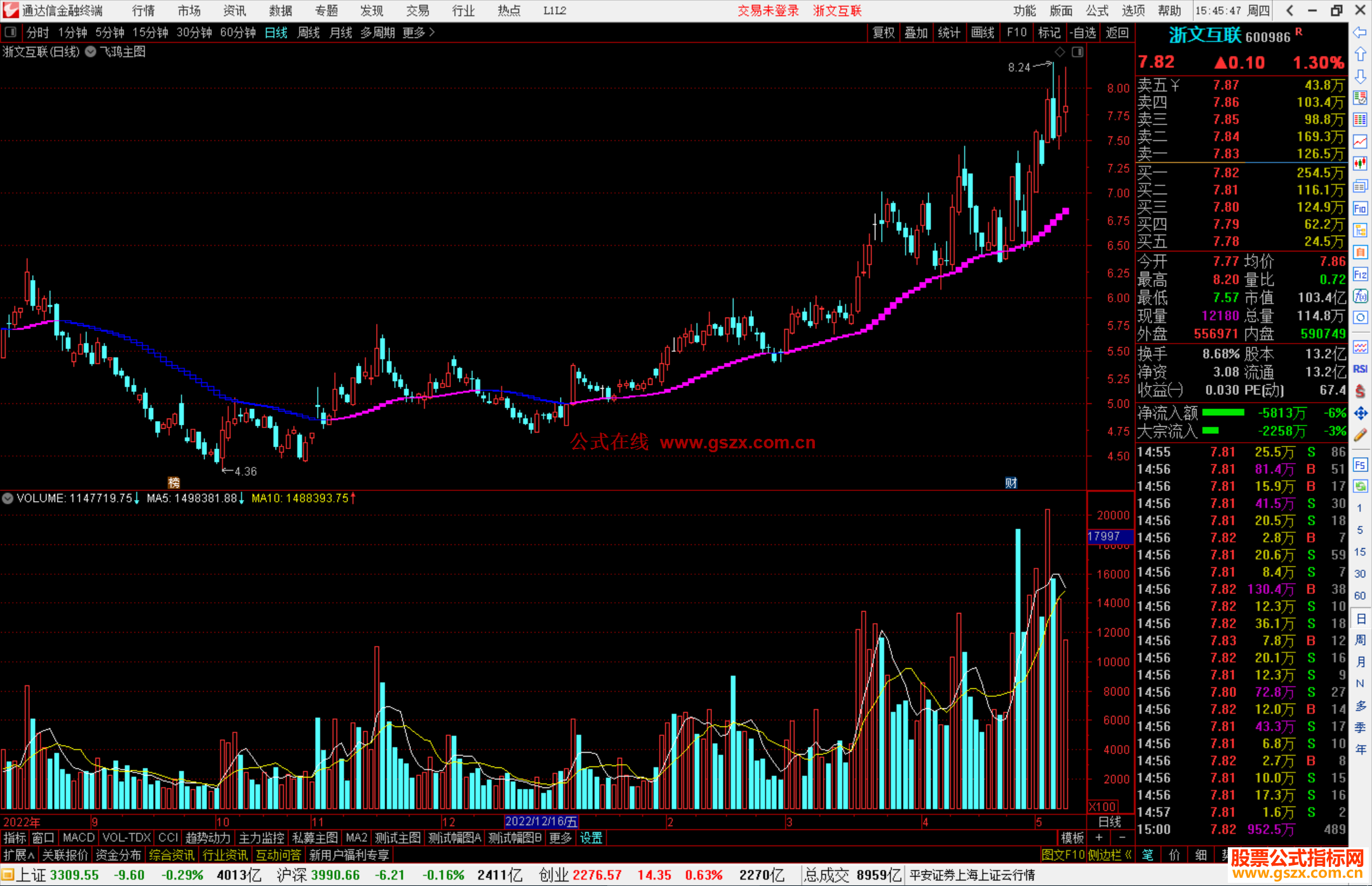The width and height of the screenshot is (1372, 886).
Task: Click the f(x) formula icon in sidebar
Action: (x=1360, y=297)
